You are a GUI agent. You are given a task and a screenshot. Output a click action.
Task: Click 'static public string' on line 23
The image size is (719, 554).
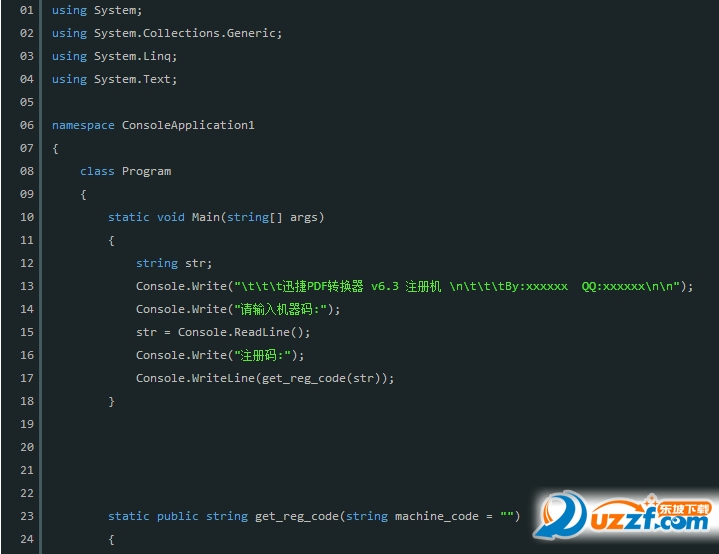177,516
